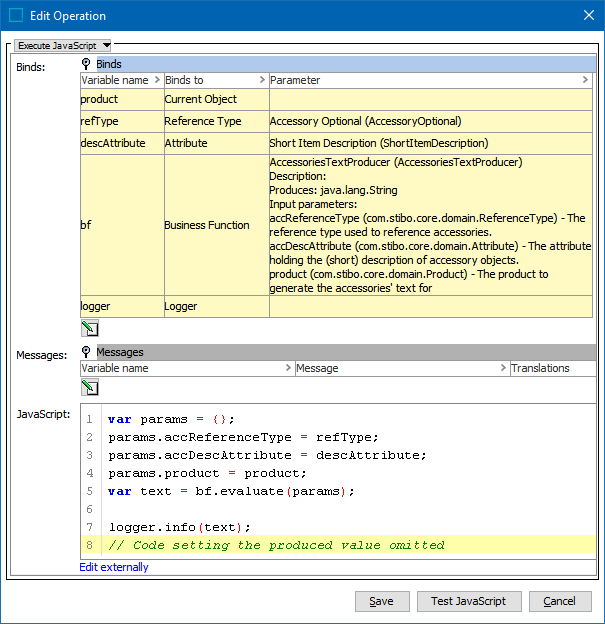Click the Parameter column header arrow in Binds
The height and width of the screenshot is (624, 605).
[586, 80]
